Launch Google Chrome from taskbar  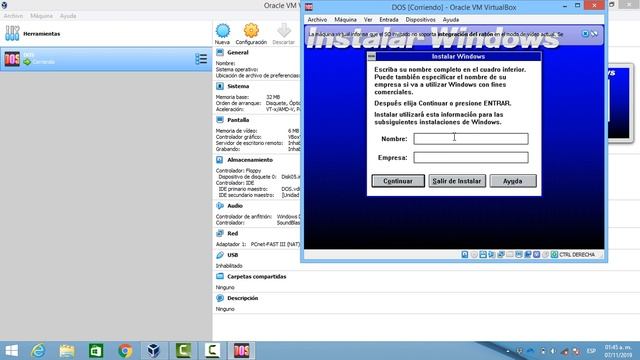tap(125, 351)
